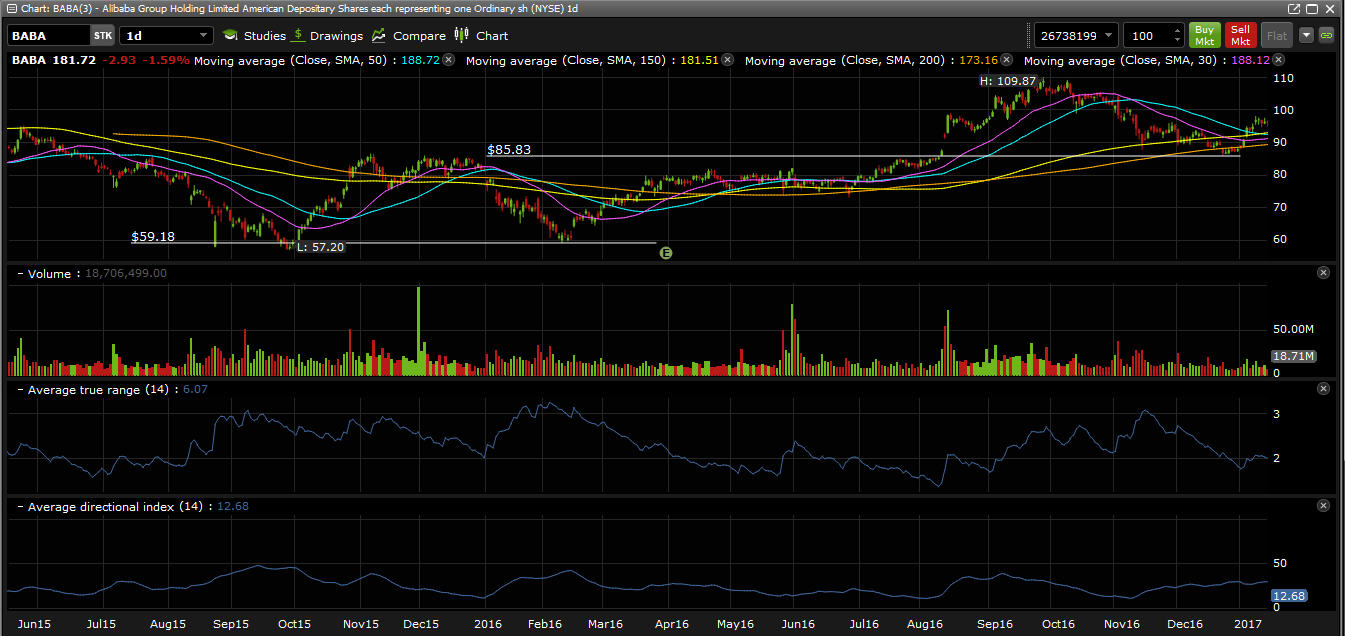1345x636 pixels.
Task: Collapse the Average true range panel
Action: 19,388
